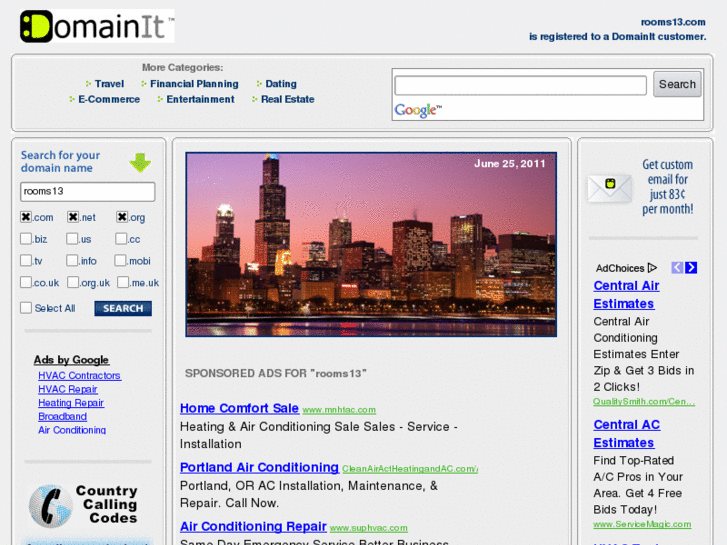Screen dimensions: 727x545
Task: Check the .co.uk checkbox
Action: [x=26, y=282]
